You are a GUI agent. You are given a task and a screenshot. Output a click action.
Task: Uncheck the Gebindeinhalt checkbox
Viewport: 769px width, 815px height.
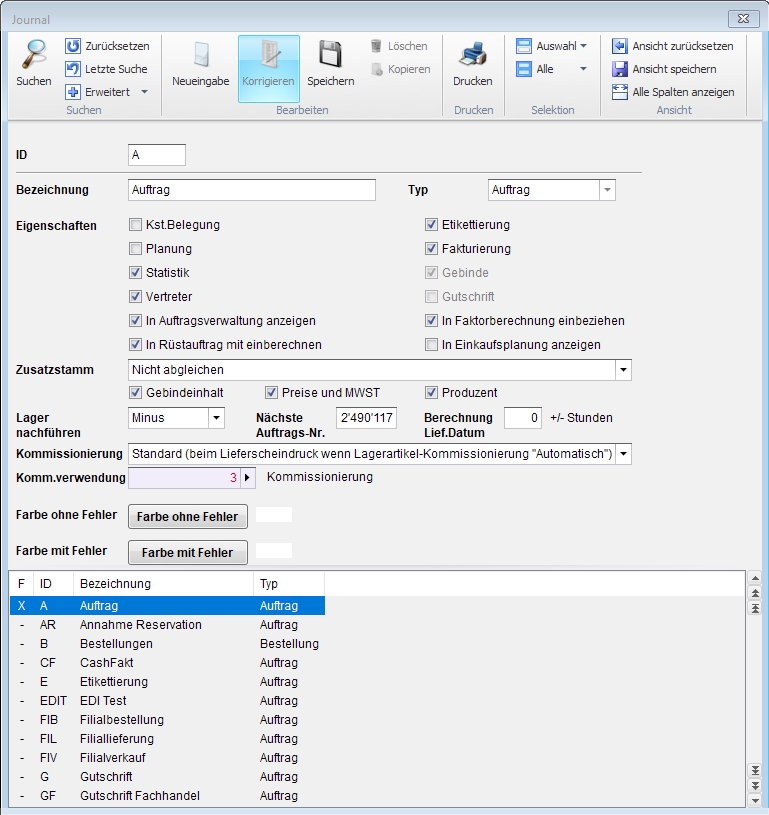coord(135,392)
